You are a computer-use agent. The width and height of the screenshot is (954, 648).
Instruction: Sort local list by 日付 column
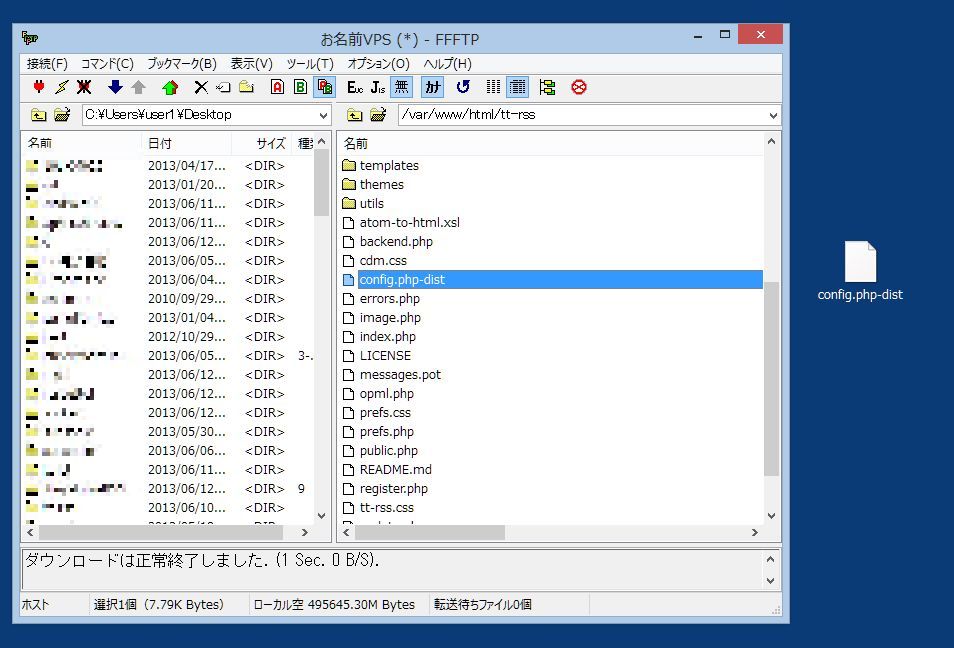(x=186, y=143)
